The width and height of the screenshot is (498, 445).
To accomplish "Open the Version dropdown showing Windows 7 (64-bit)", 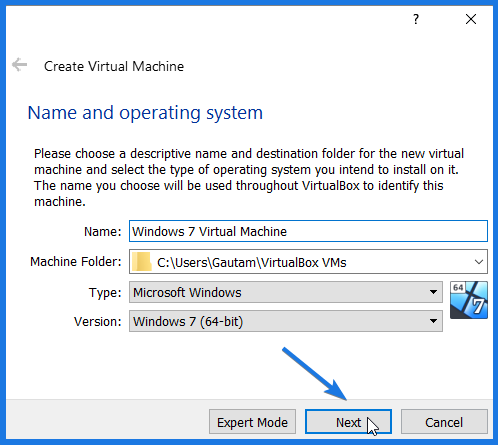I will click(x=286, y=321).
